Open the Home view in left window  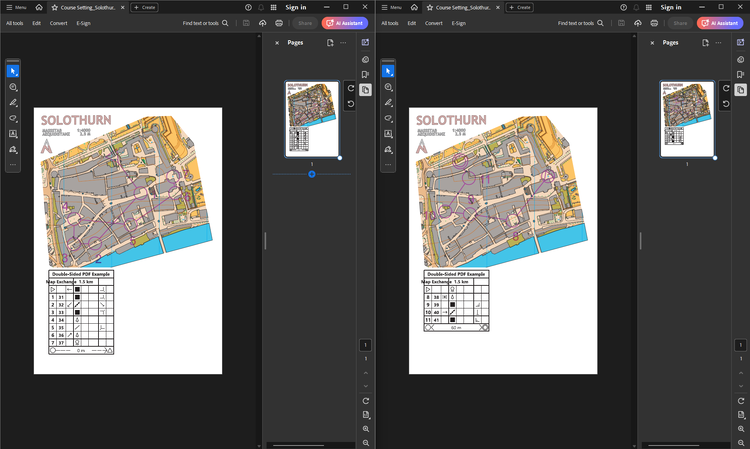(39, 7)
